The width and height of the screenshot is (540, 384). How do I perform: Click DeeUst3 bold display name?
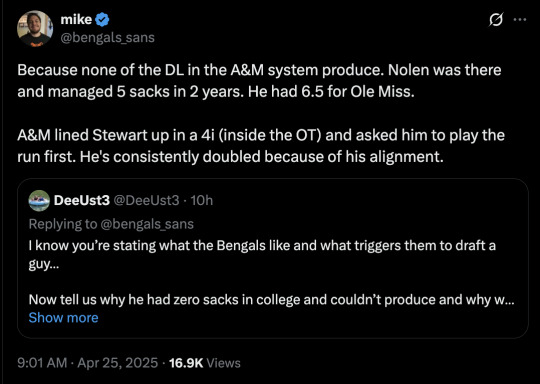point(82,200)
